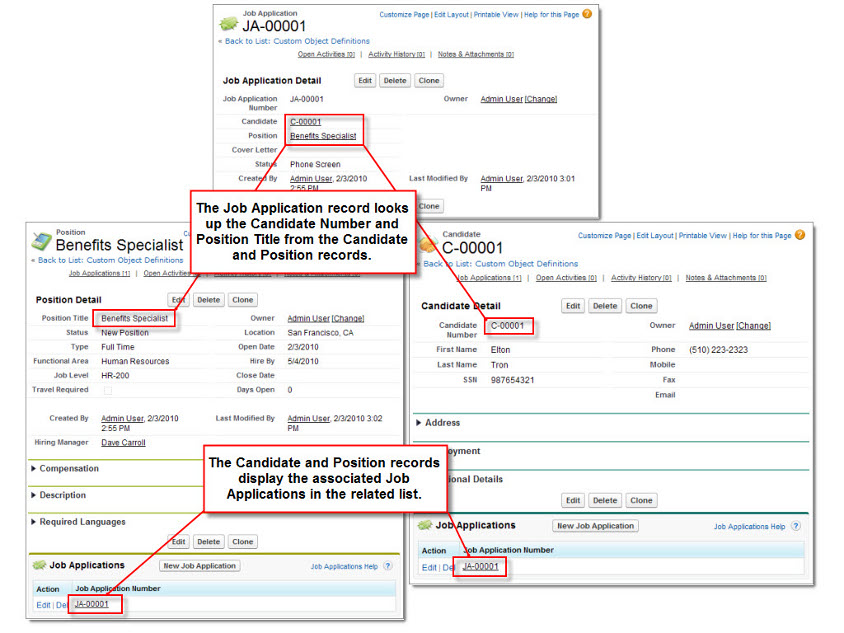Screen dimensions: 844x633
Task: Click Clone button in Candidate Detail header
Action: tap(641, 306)
